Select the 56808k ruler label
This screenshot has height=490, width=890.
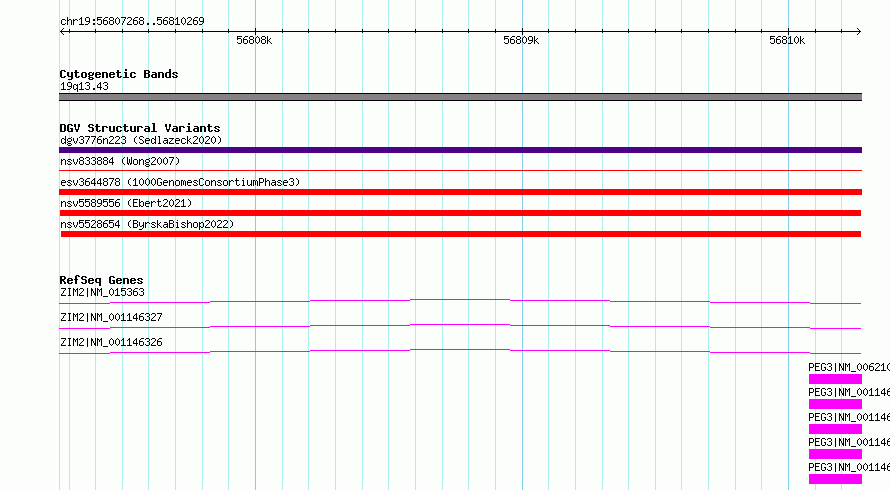coord(254,40)
